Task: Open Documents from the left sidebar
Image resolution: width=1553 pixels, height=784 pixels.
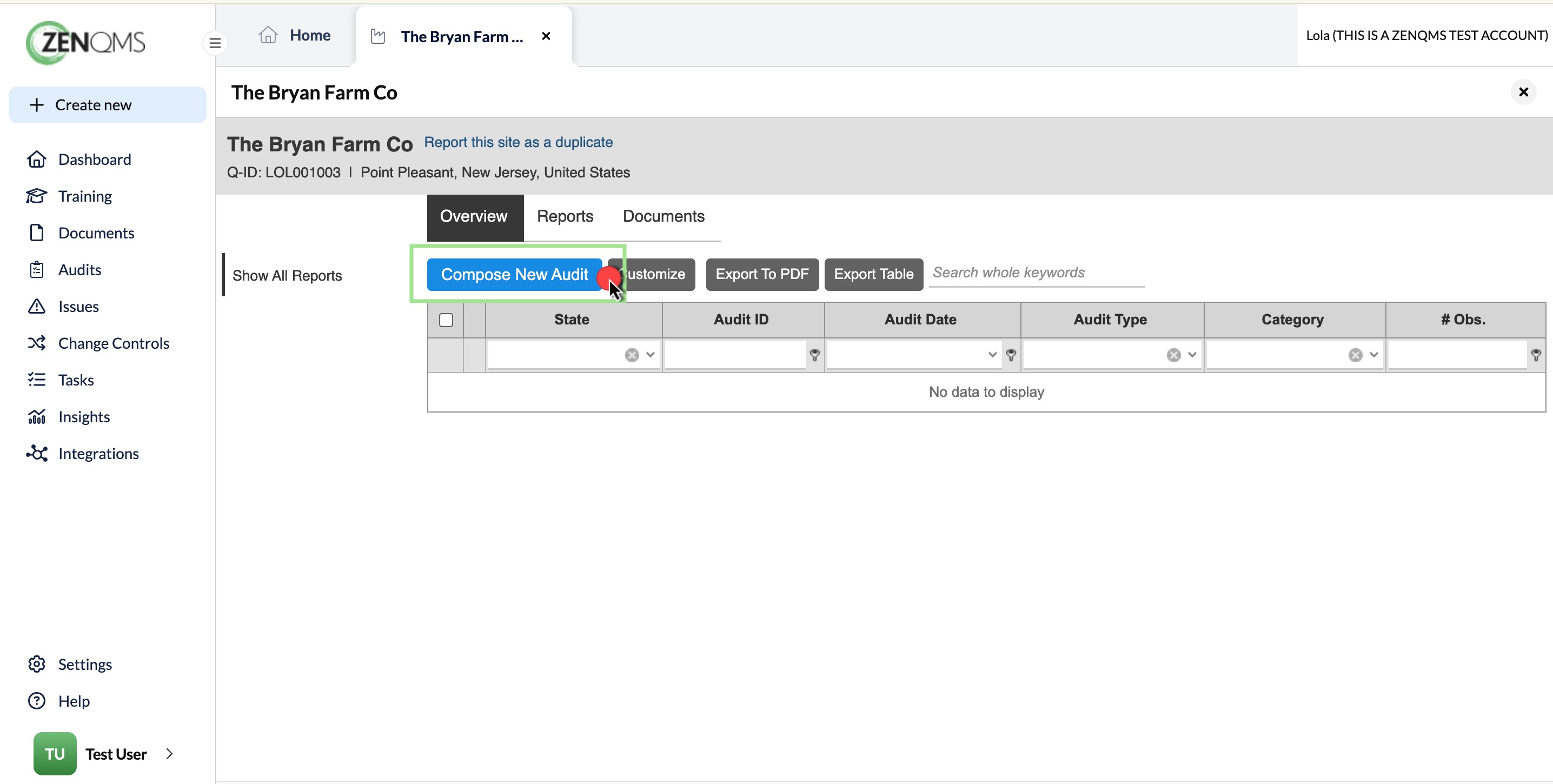Action: click(x=96, y=233)
